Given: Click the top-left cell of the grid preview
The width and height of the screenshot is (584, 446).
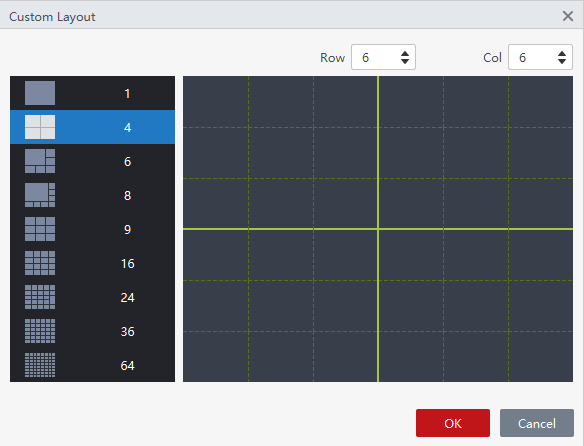Looking at the screenshot, I should pyautogui.click(x=216, y=102).
